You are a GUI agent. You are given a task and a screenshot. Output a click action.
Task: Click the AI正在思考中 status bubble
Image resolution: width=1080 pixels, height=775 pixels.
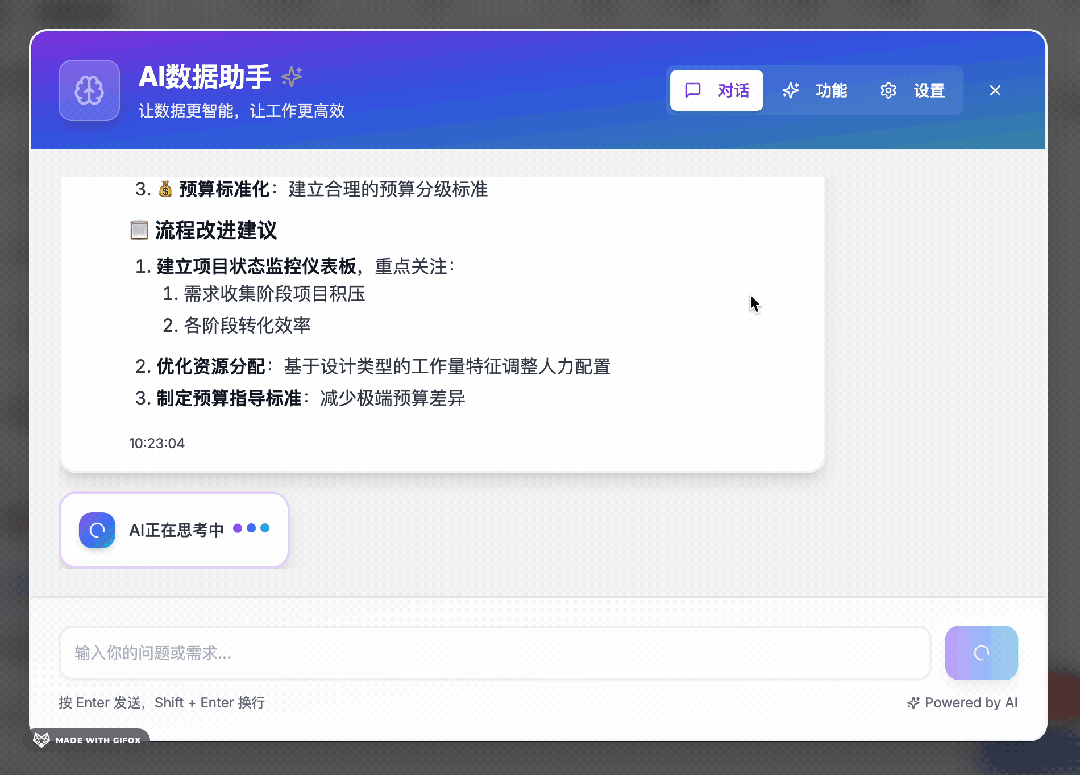tap(174, 529)
